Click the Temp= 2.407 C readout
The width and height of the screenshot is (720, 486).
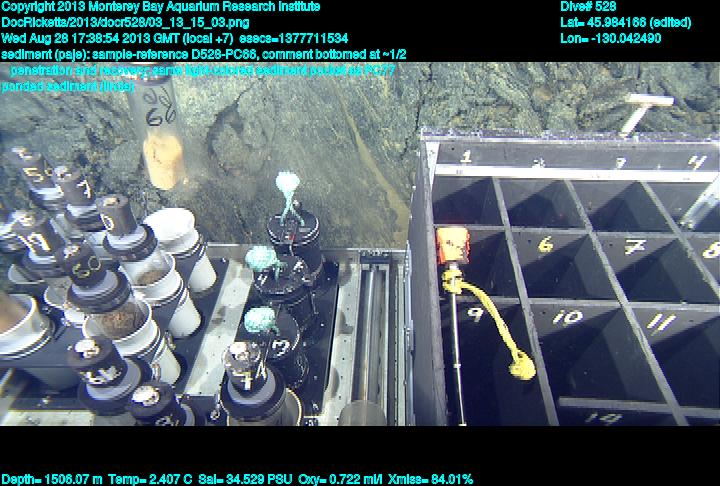tap(150, 479)
